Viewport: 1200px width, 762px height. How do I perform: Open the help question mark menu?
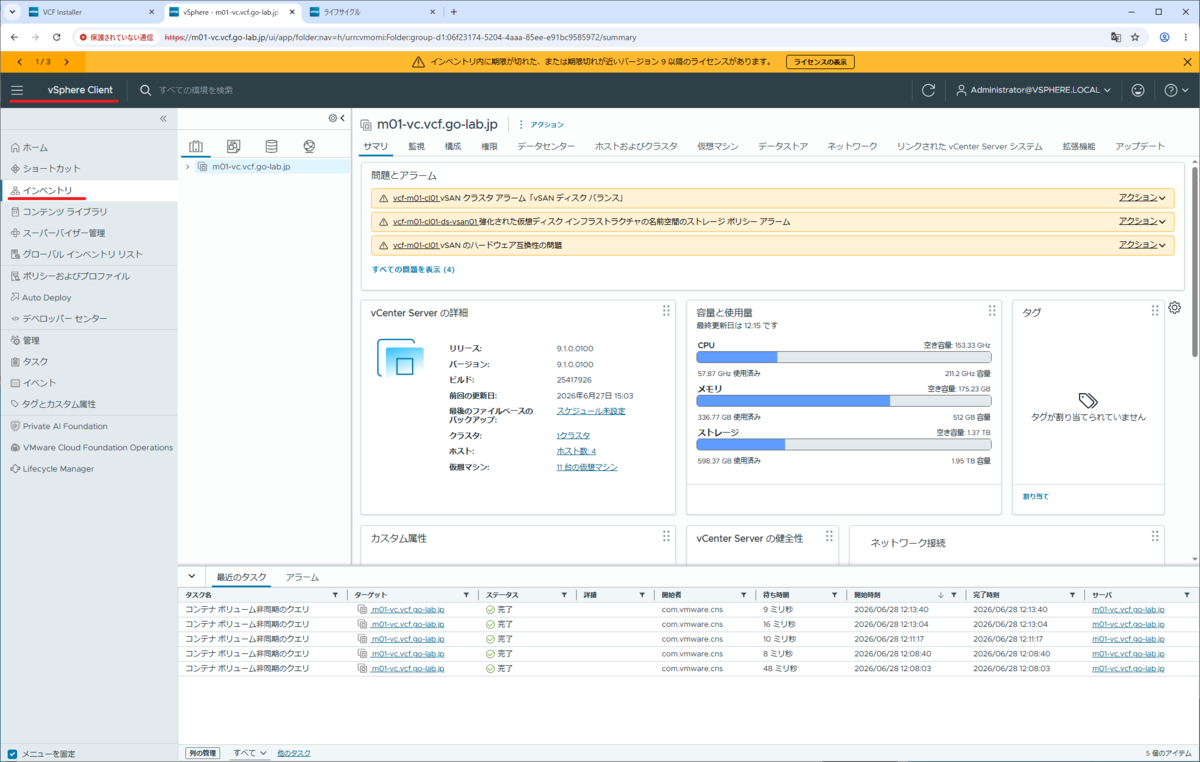point(1175,90)
